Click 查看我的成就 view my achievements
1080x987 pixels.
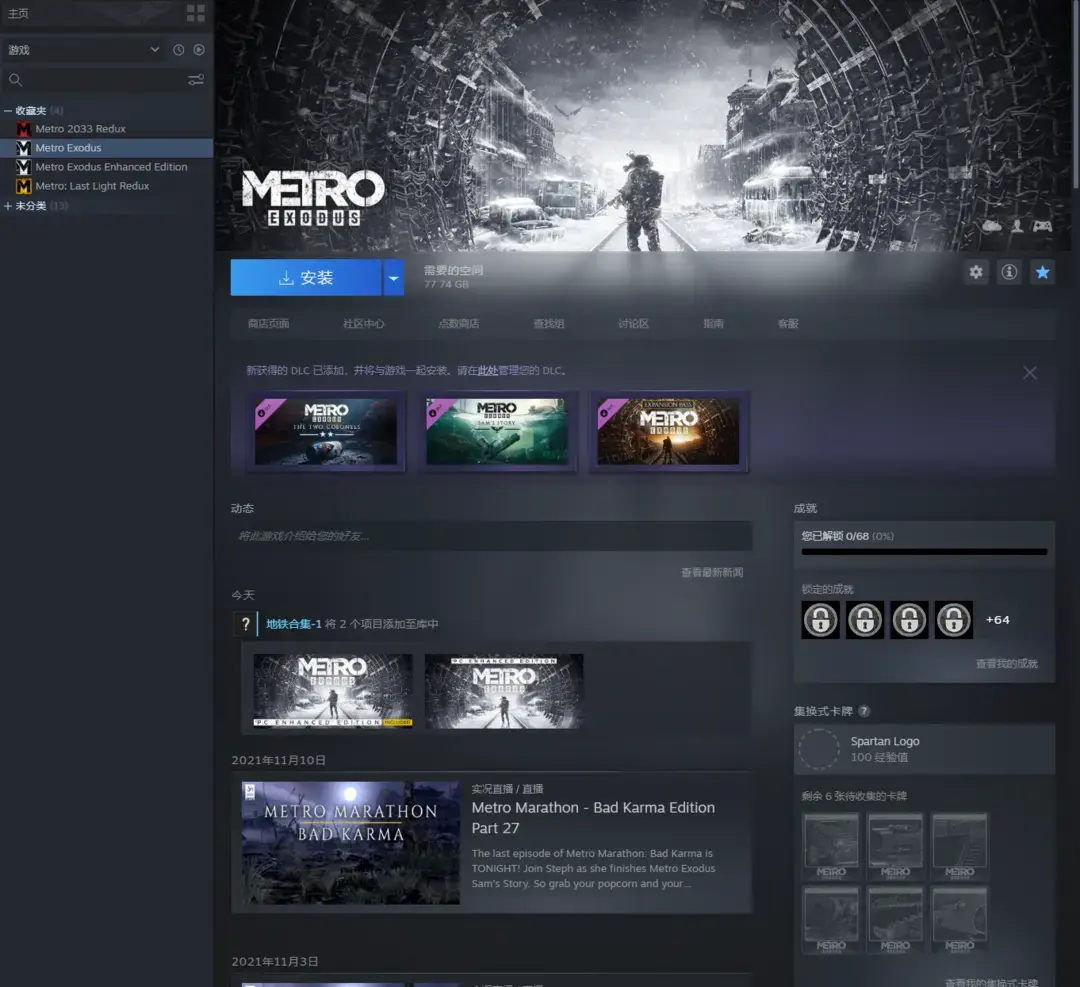[x=1007, y=664]
